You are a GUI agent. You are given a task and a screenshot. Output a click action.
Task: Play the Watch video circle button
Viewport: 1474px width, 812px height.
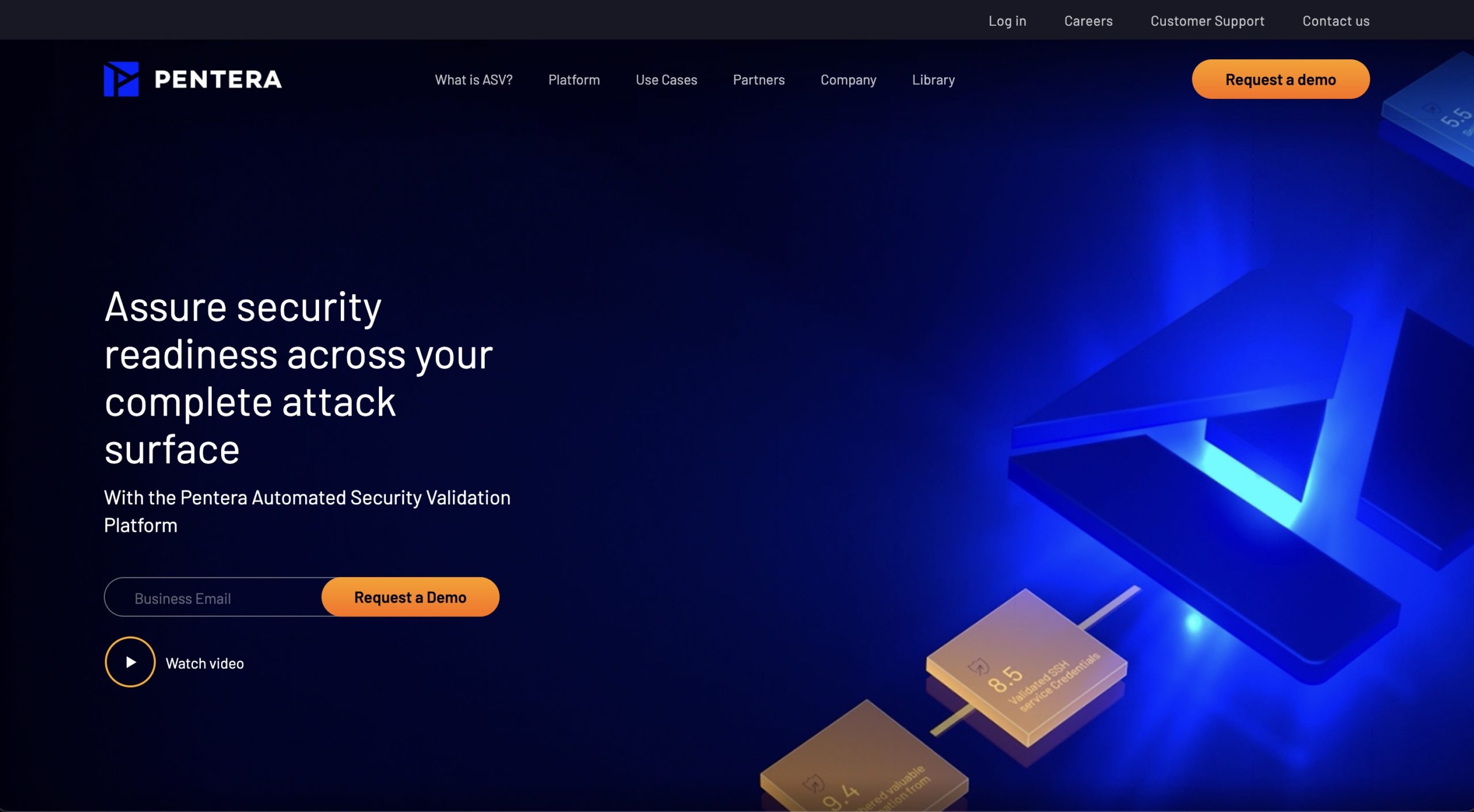tap(130, 662)
